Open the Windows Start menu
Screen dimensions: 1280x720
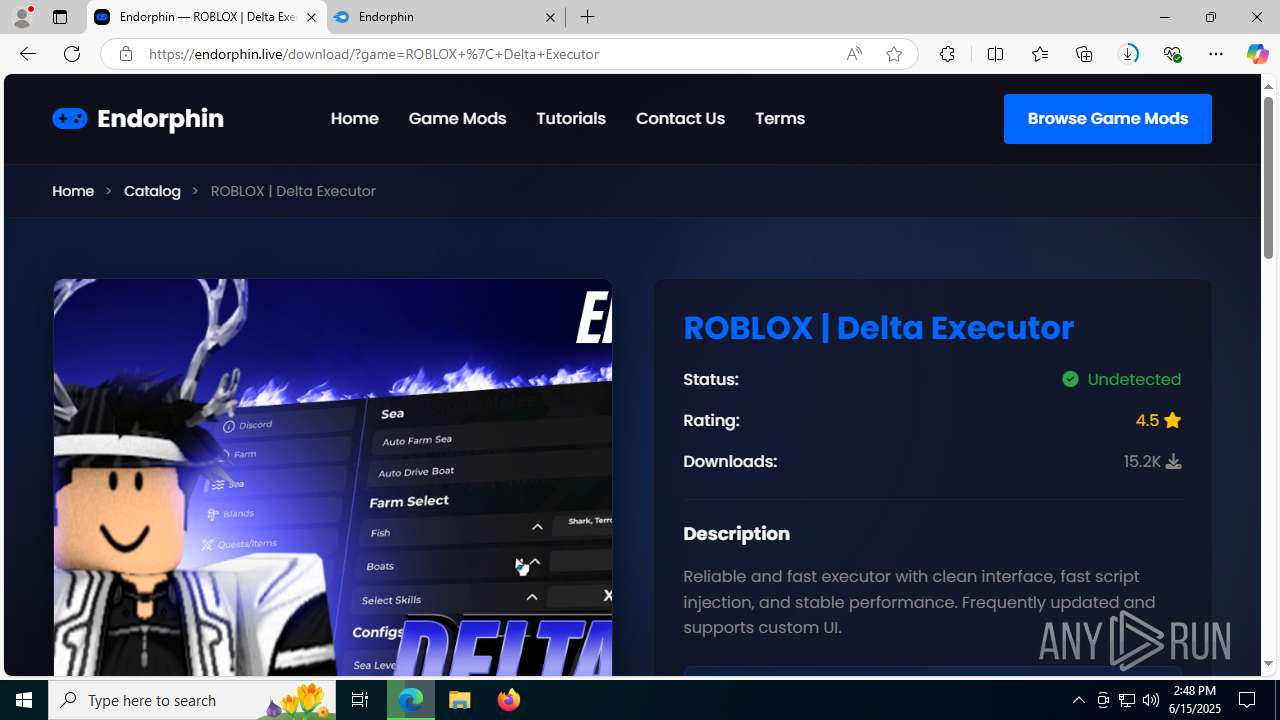coord(24,700)
